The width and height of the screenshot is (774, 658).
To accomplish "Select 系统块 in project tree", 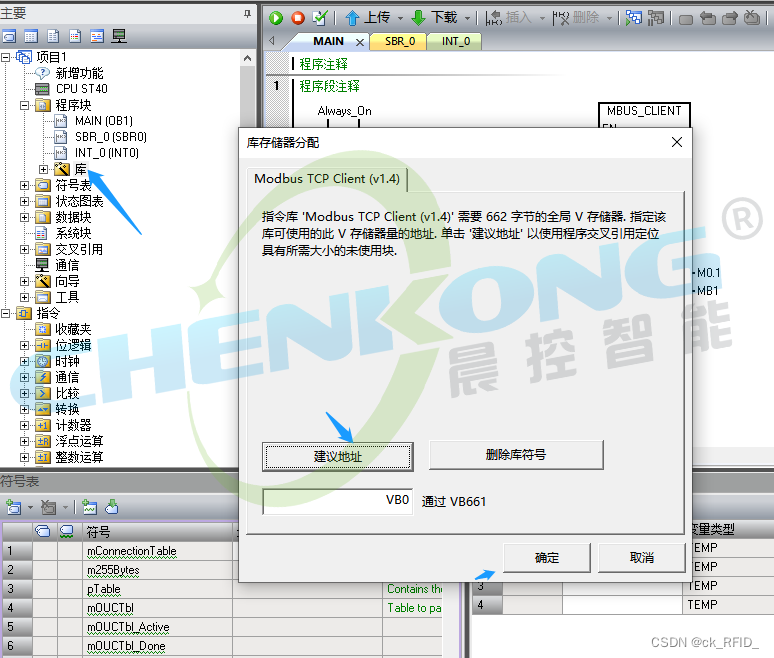I will pyautogui.click(x=73, y=233).
